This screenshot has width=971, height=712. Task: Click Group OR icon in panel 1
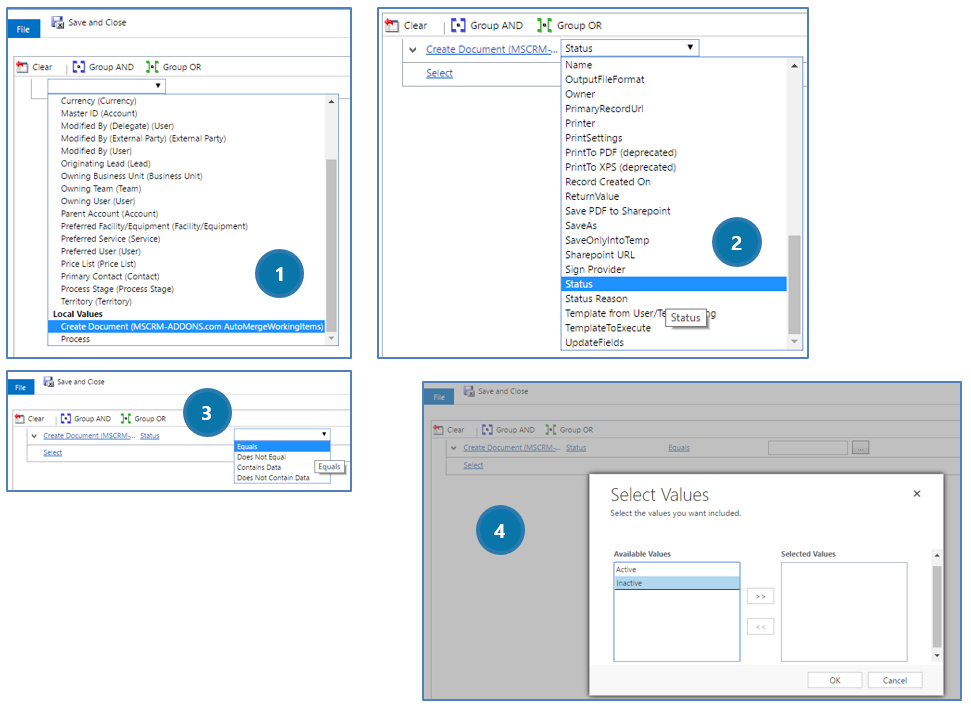152,67
